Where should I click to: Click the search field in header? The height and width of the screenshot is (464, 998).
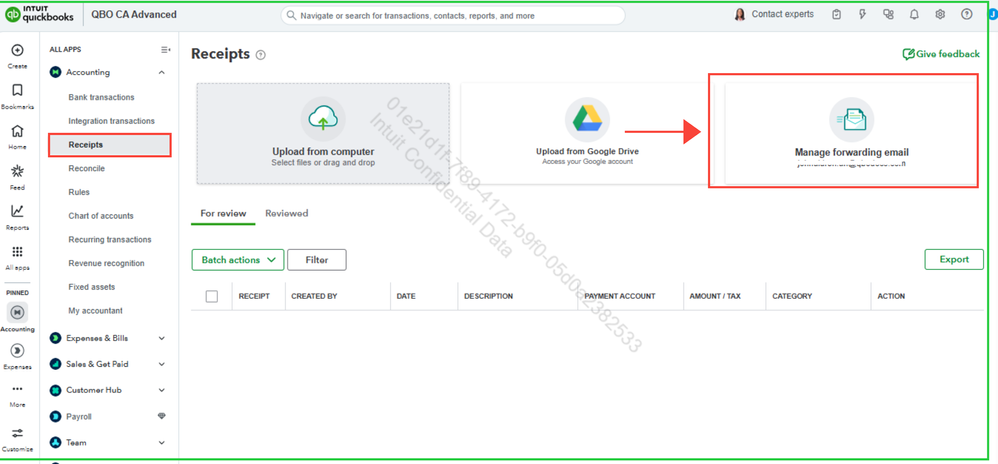pos(453,15)
